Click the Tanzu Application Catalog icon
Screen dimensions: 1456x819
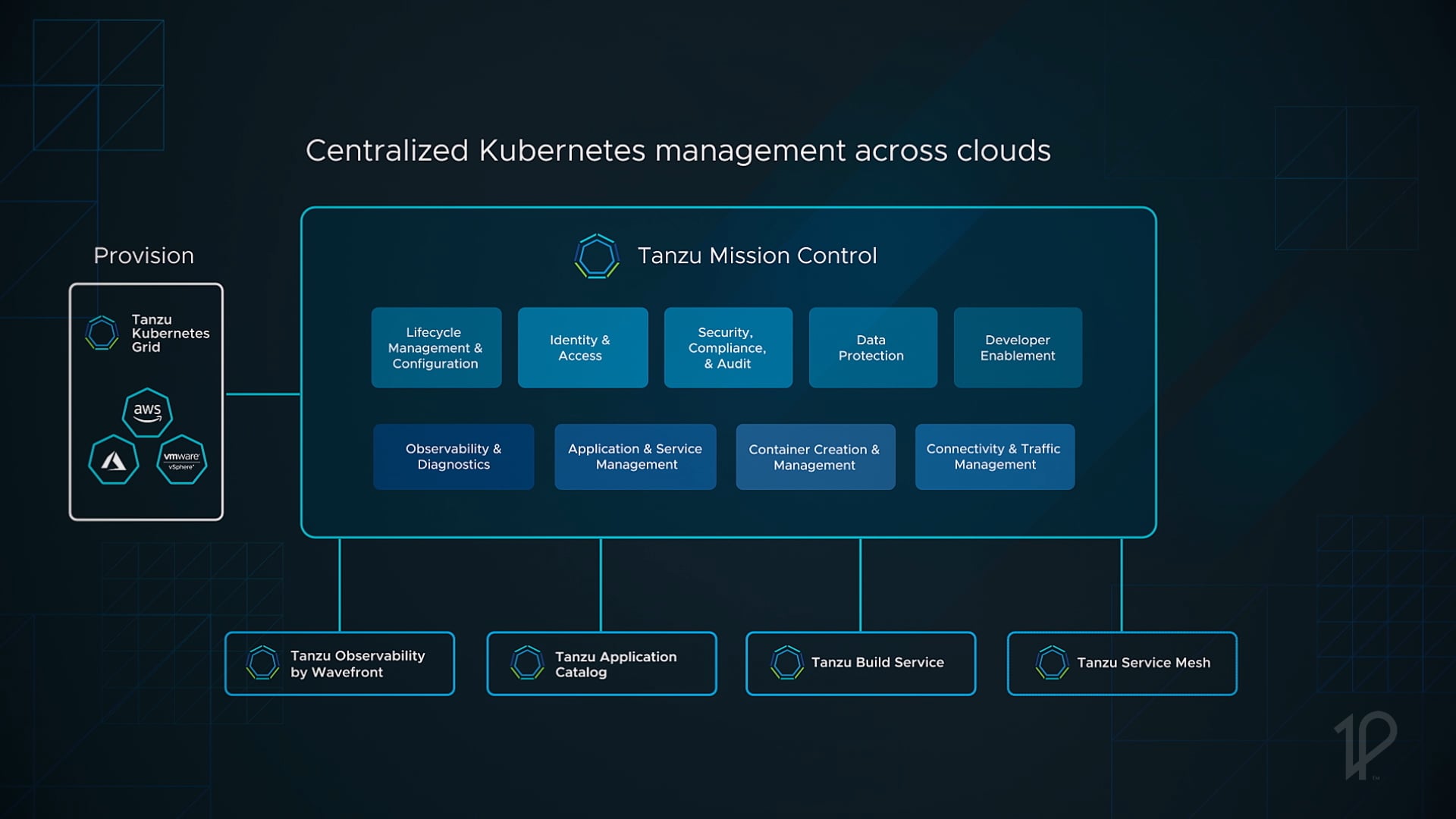tap(527, 663)
